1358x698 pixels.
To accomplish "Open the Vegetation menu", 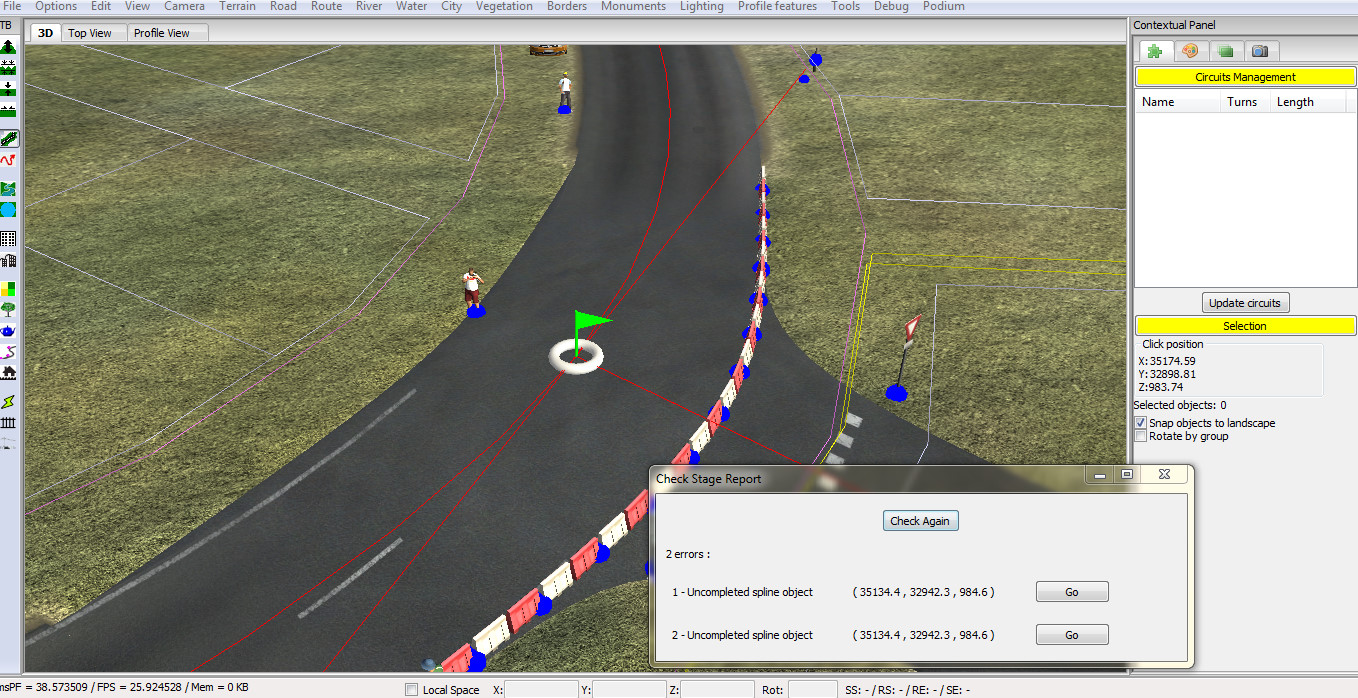I will (x=504, y=6).
